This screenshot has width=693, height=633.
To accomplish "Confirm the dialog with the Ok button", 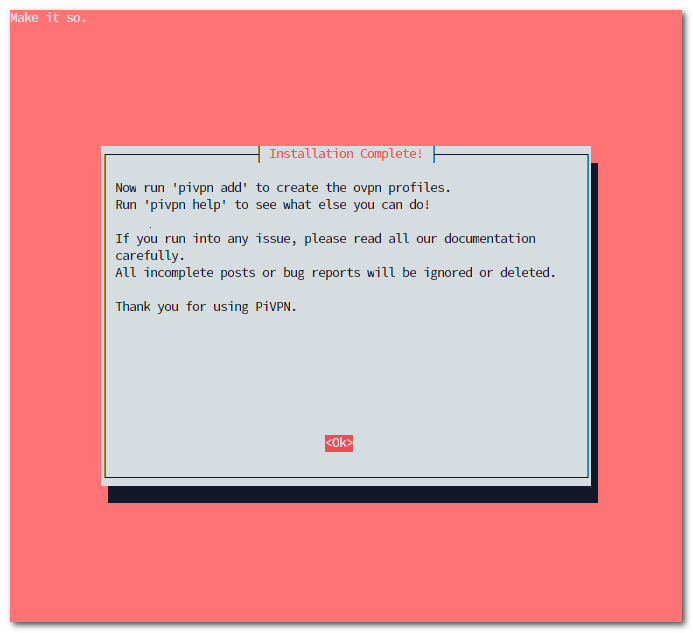I will (x=339, y=442).
